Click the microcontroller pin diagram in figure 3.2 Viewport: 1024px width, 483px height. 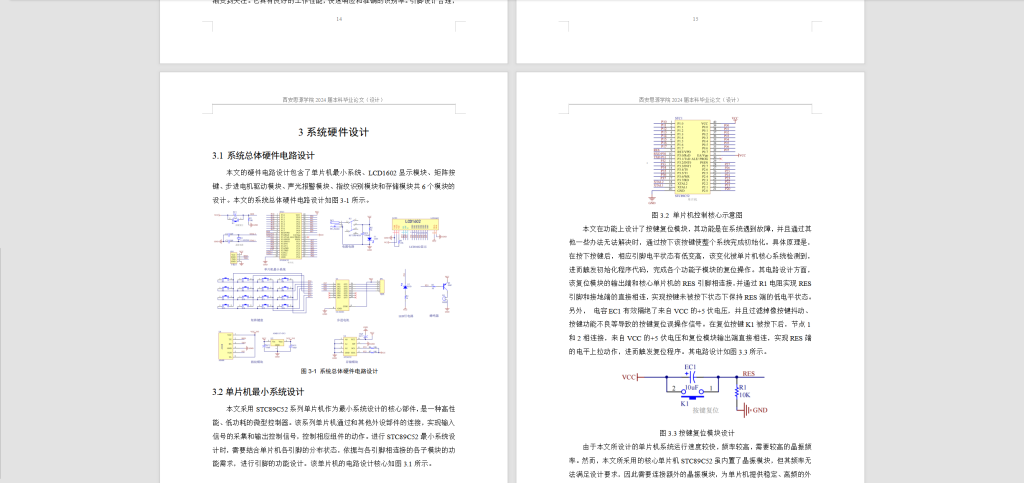(x=694, y=162)
